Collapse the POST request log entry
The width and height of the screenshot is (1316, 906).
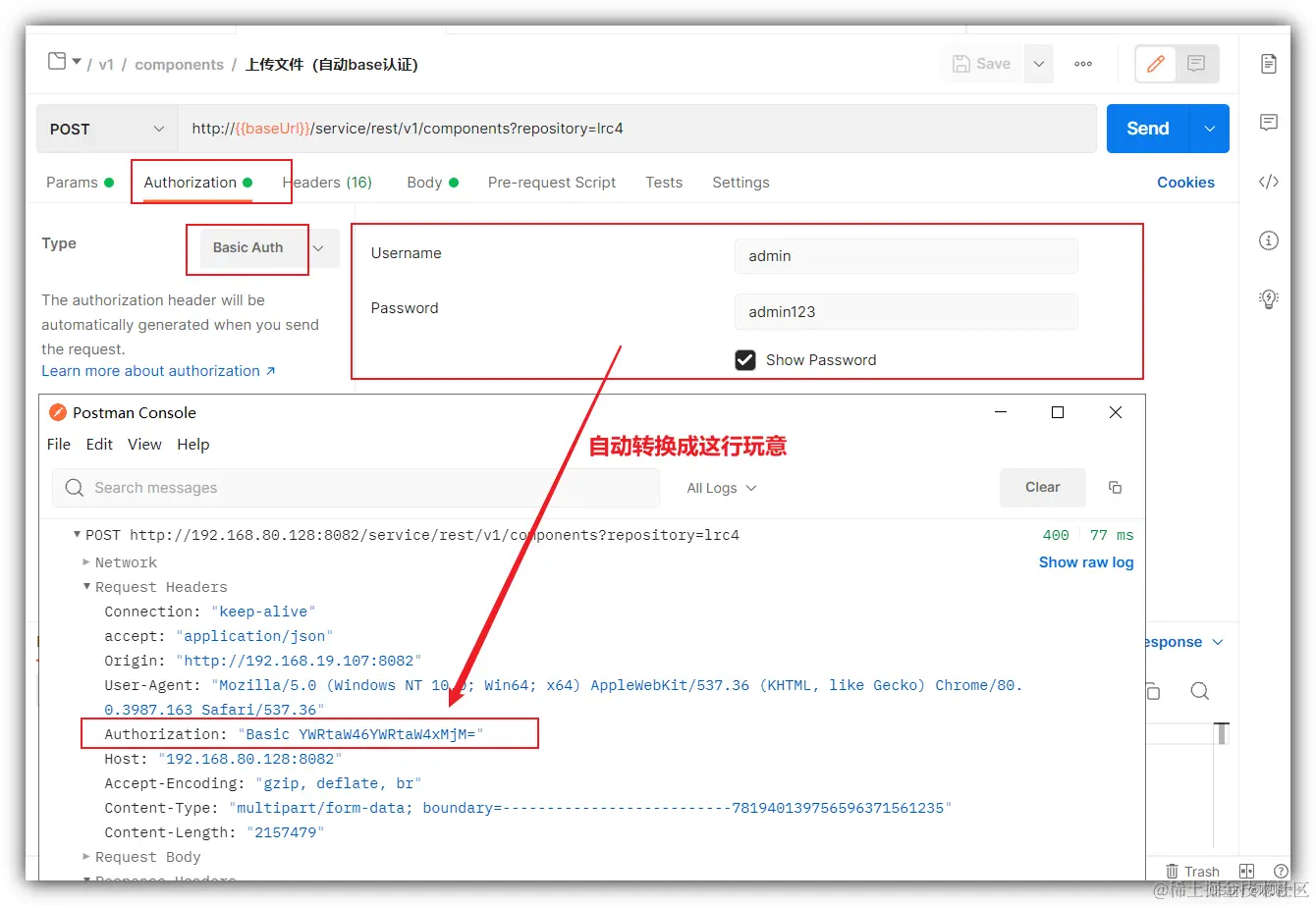pos(78,534)
